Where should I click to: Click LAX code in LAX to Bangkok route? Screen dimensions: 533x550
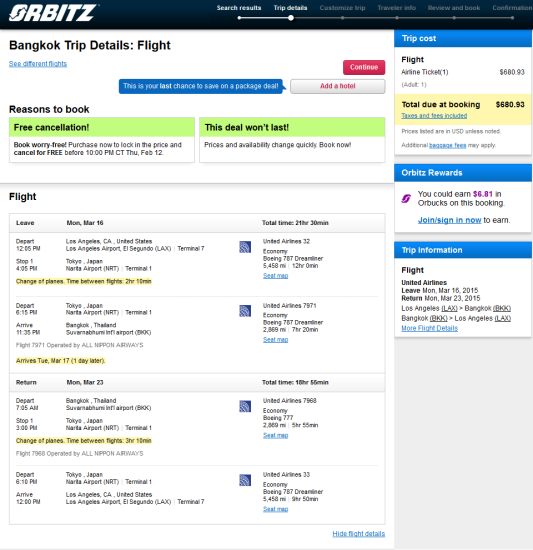coord(449,308)
